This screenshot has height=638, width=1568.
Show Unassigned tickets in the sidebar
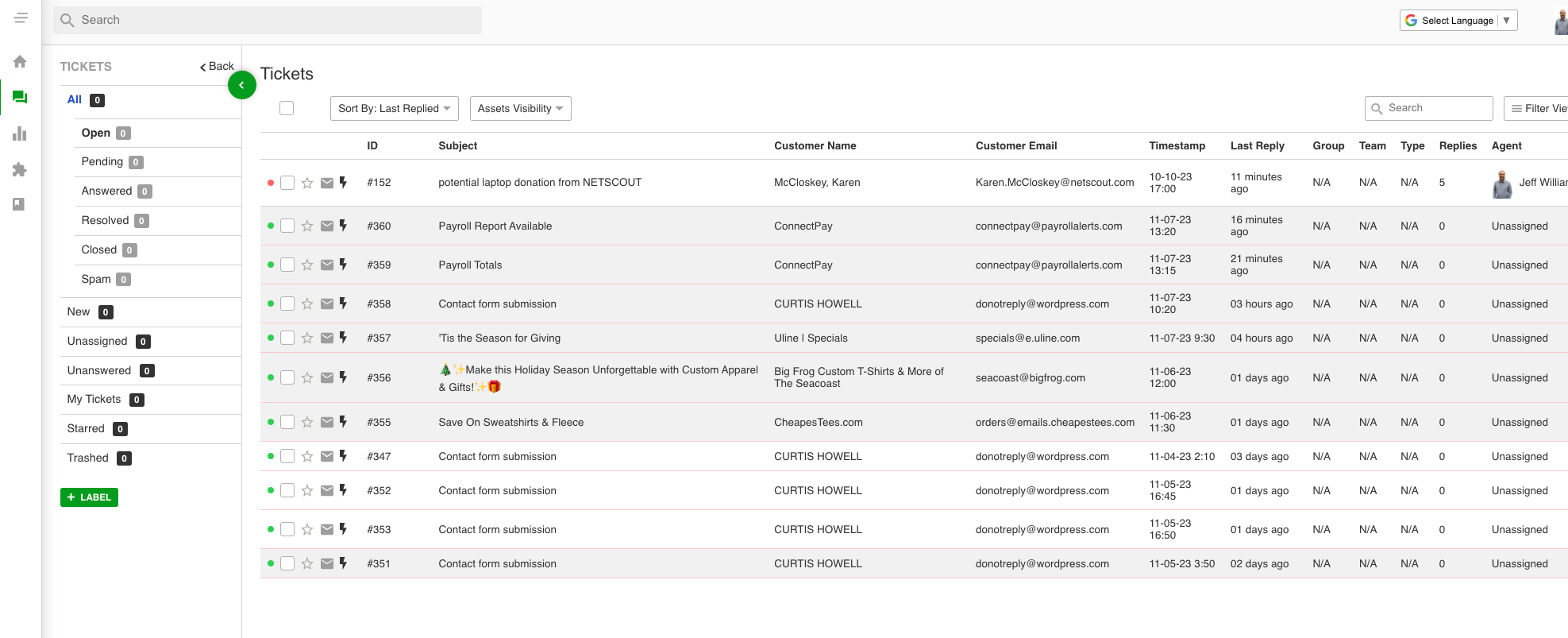coord(98,341)
